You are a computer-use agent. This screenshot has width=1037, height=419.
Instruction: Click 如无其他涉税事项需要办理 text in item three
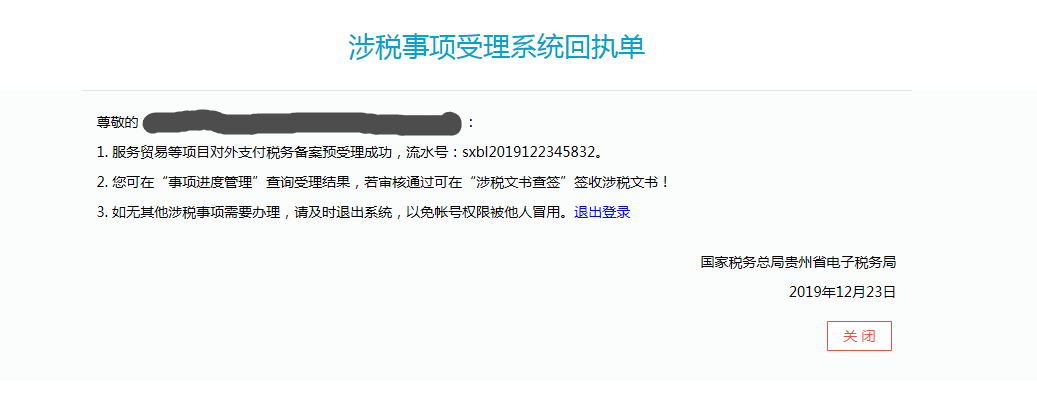194,212
